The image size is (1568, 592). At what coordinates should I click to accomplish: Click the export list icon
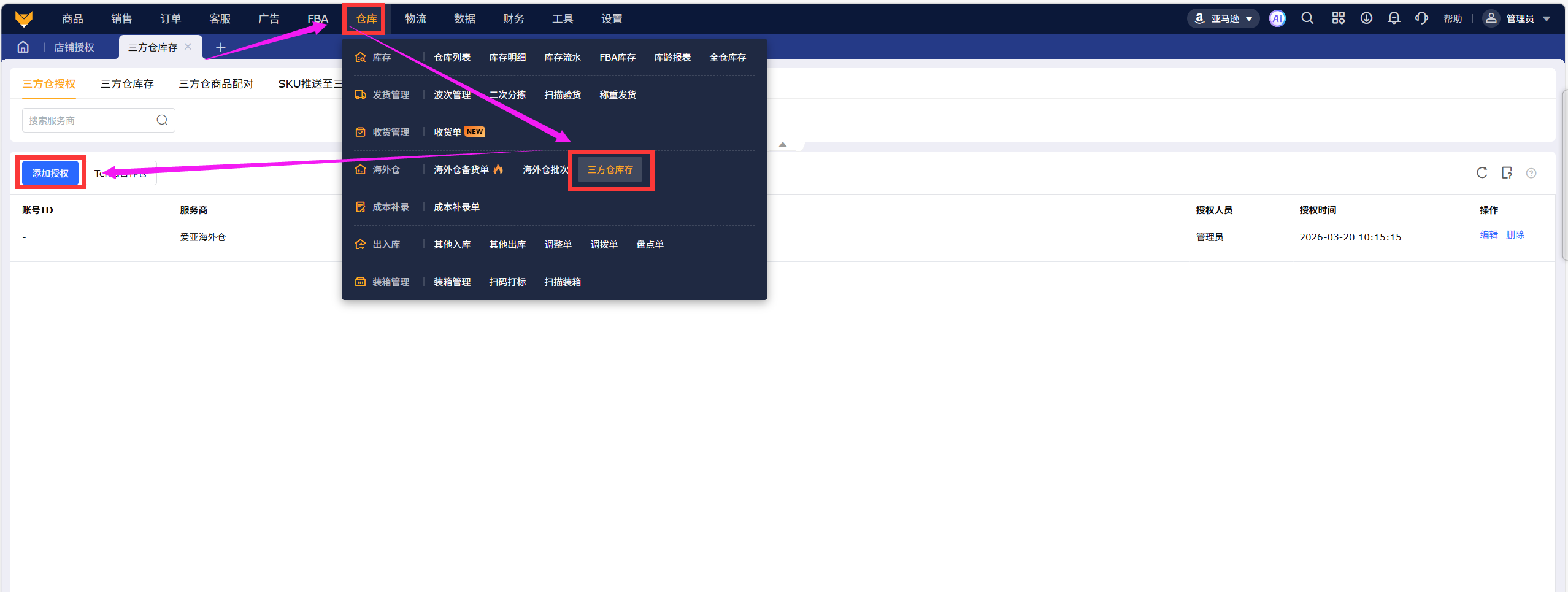pos(1507,173)
